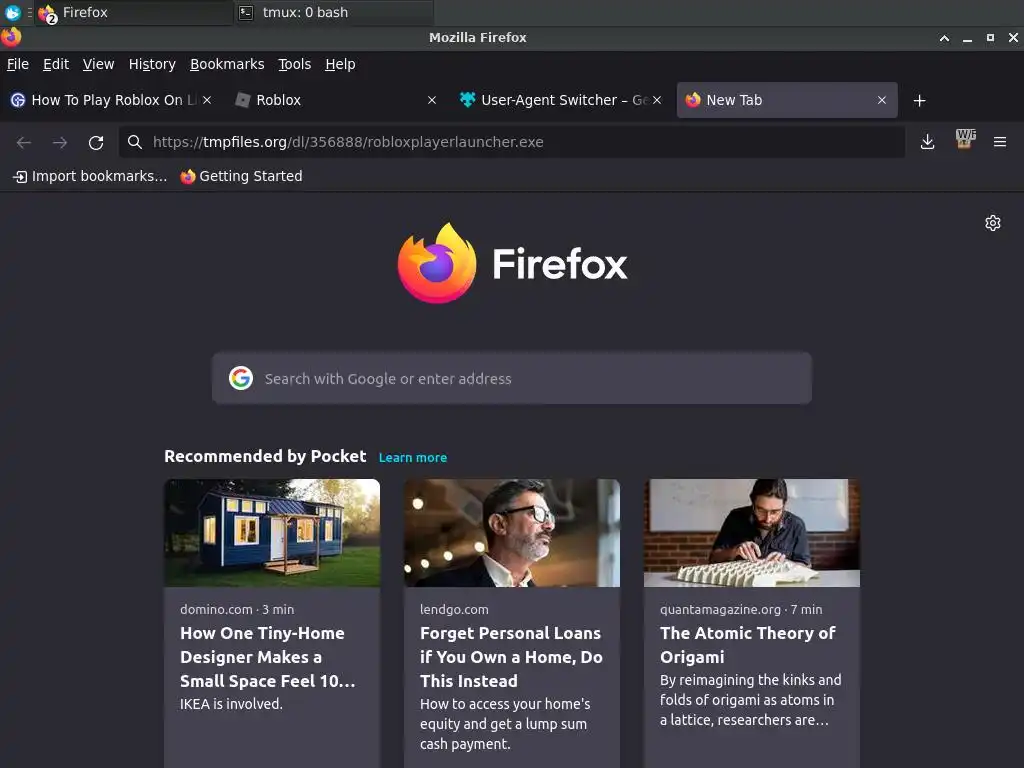
Task: Click the Getting Started bookmark
Action: pos(242,176)
